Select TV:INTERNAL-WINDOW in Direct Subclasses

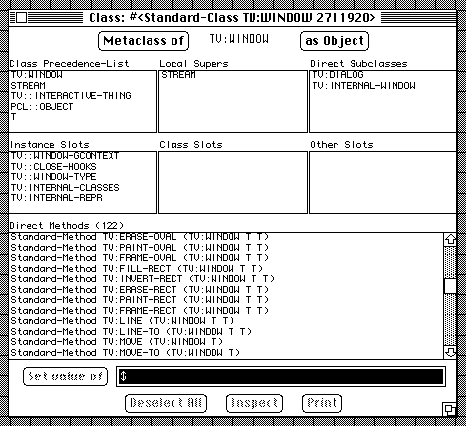[x=364, y=86]
